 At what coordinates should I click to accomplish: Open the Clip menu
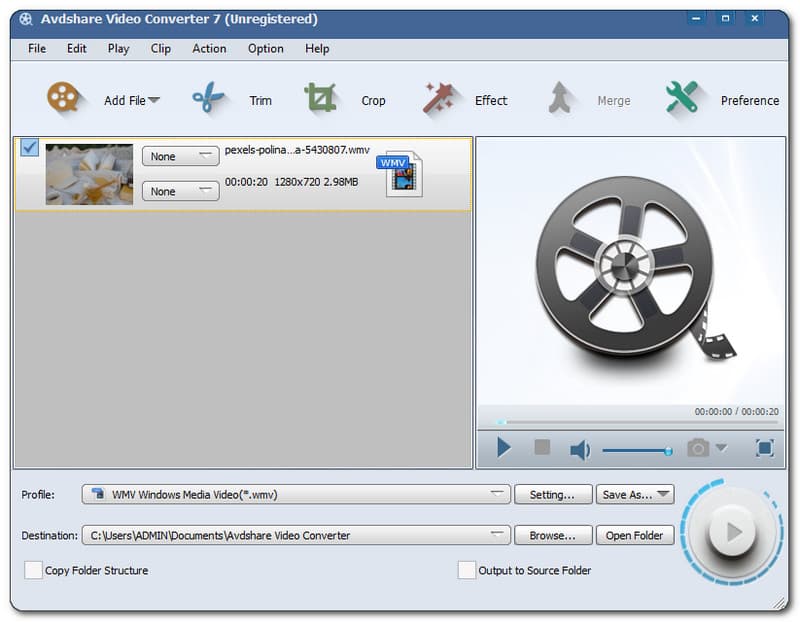(160, 48)
